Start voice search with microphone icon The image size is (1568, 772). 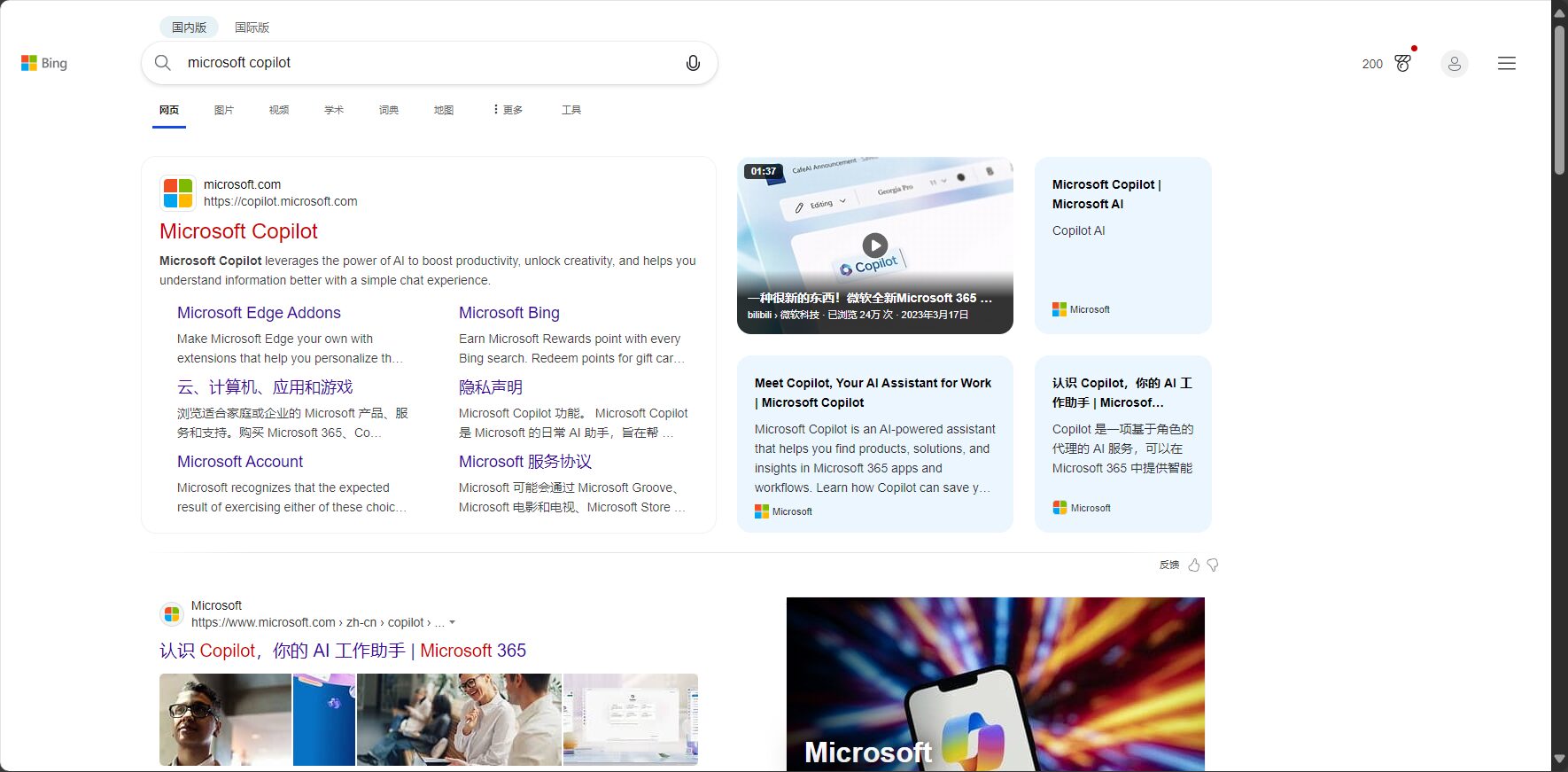coord(693,63)
